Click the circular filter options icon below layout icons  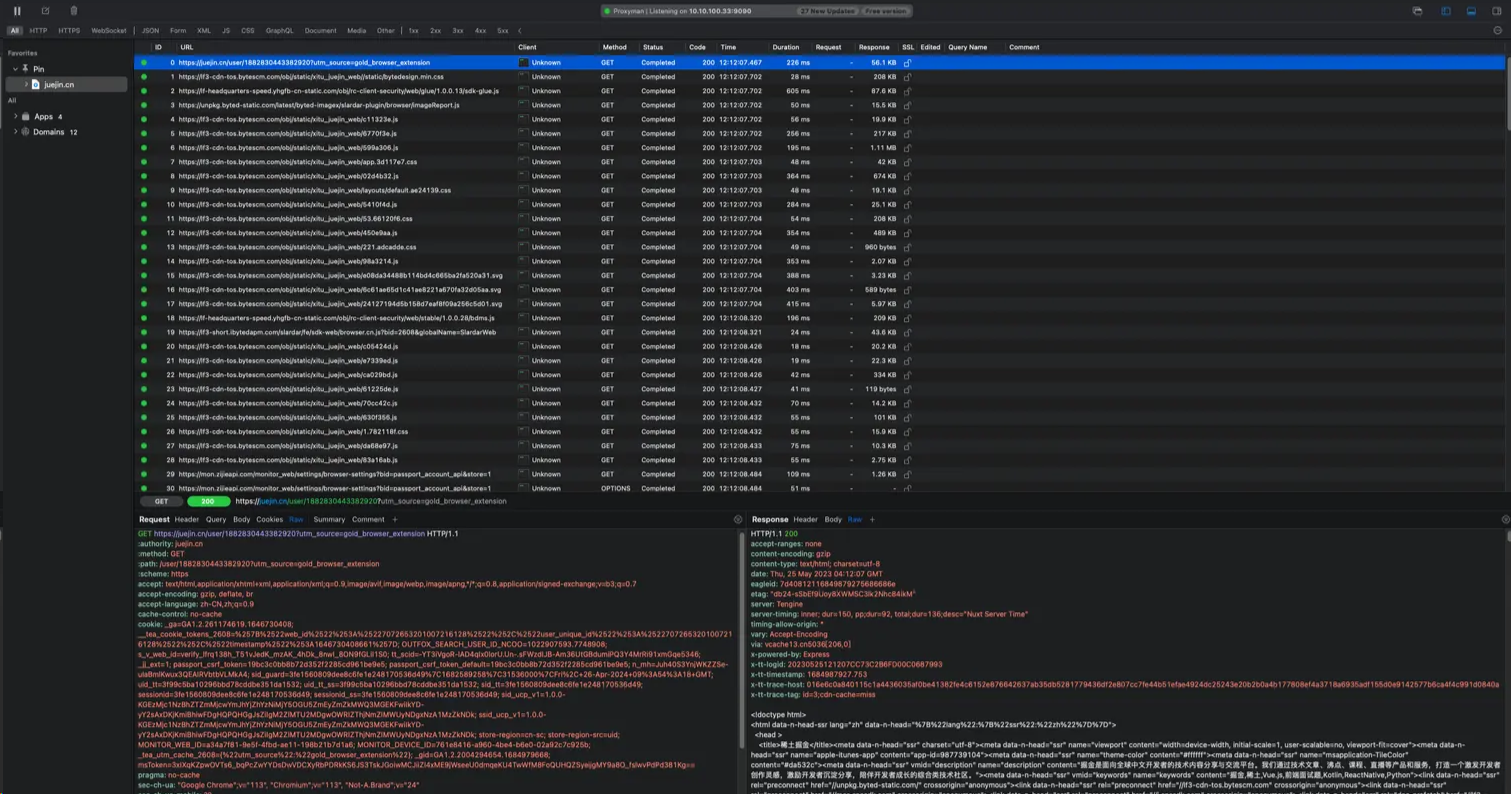point(1497,31)
